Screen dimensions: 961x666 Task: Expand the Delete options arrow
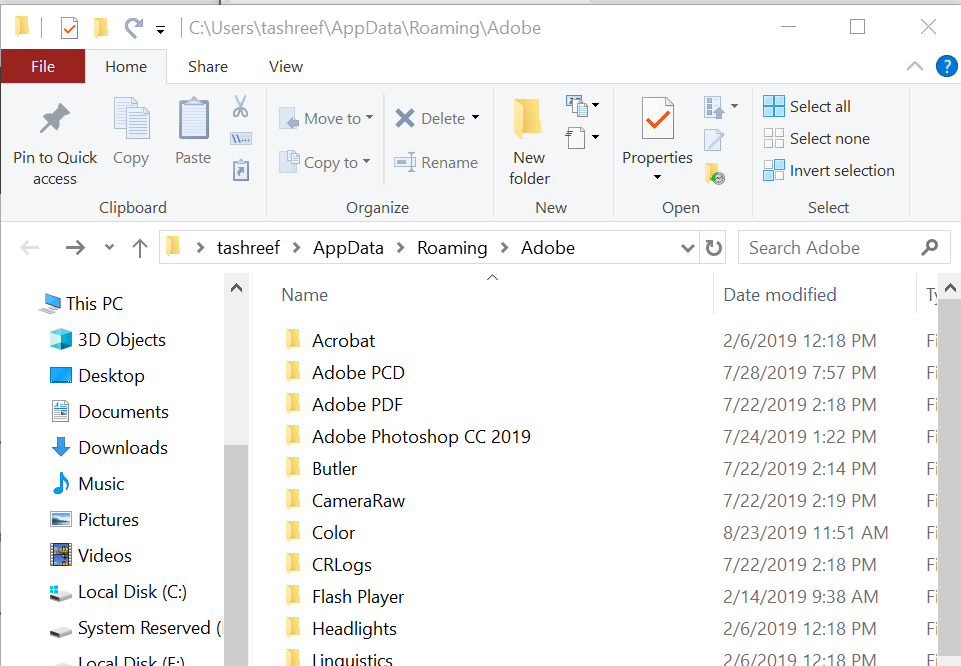click(x=476, y=117)
